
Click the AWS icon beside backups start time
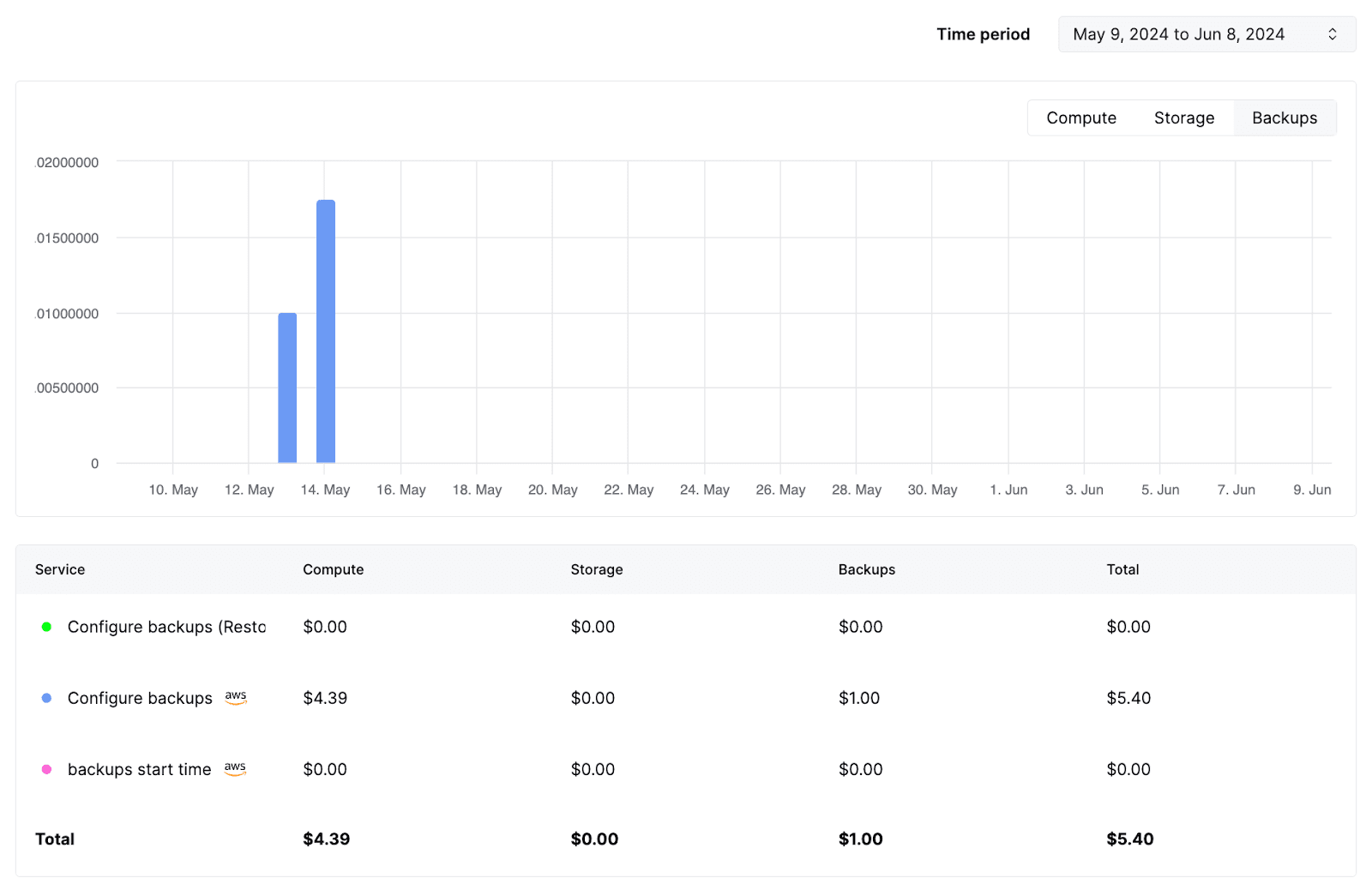pyautogui.click(x=235, y=769)
